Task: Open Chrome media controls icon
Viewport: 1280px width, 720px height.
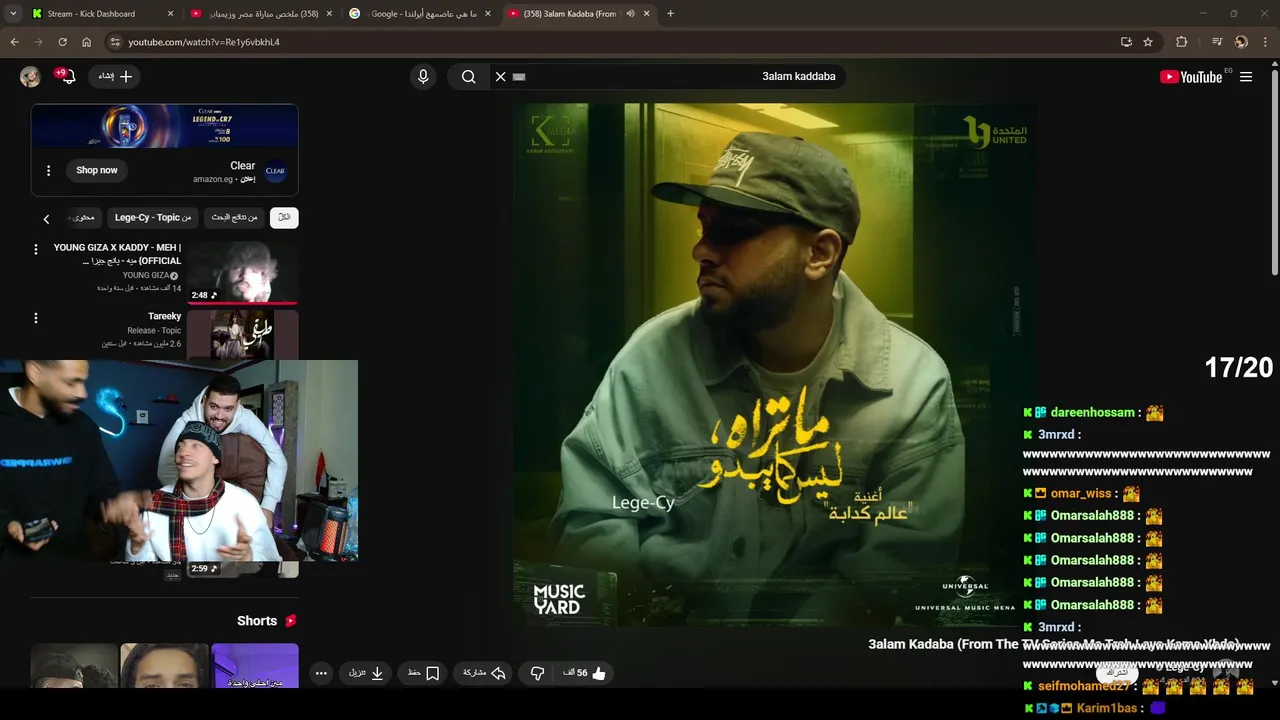Action: pyautogui.click(x=1217, y=42)
